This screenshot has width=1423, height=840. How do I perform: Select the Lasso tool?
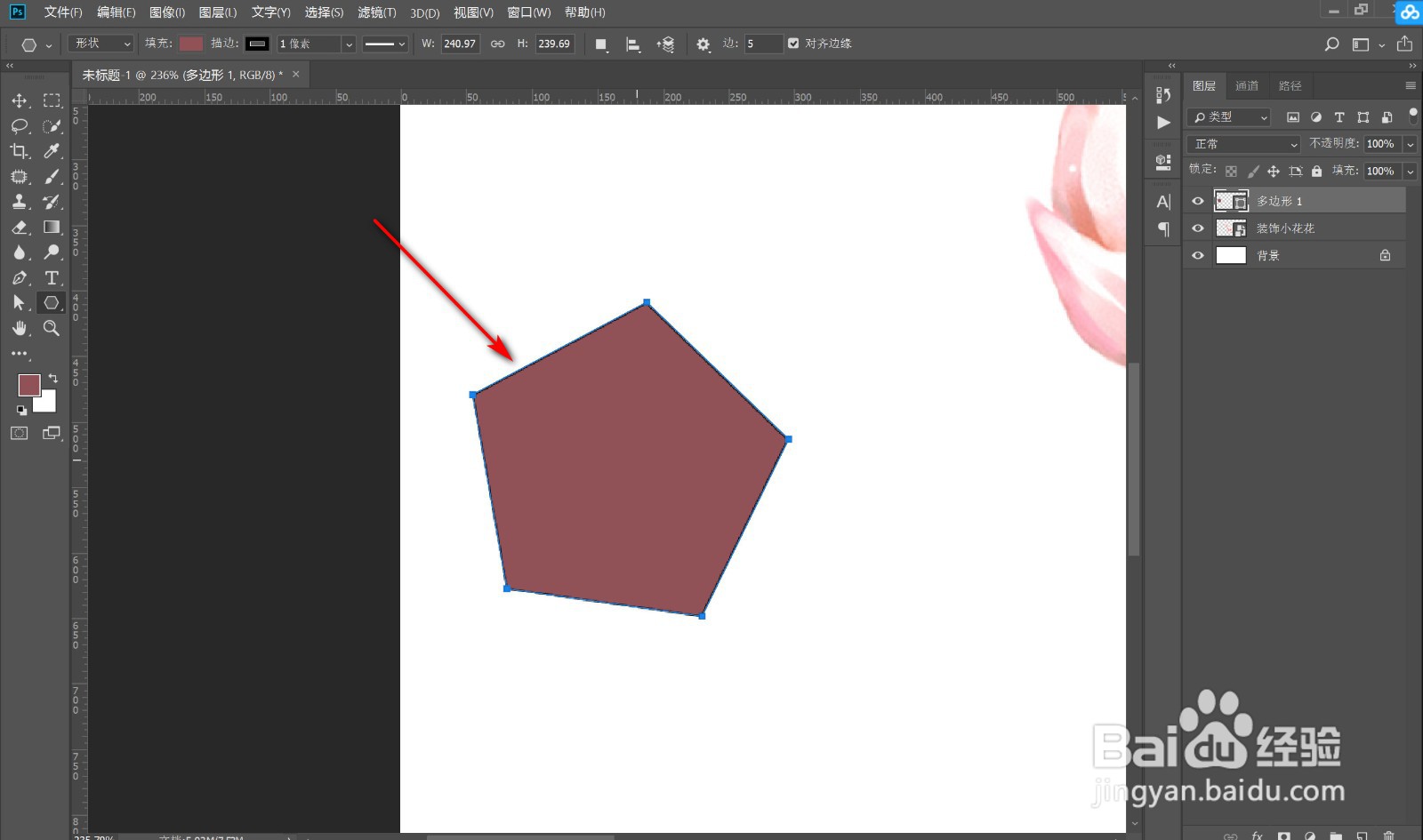coord(20,126)
